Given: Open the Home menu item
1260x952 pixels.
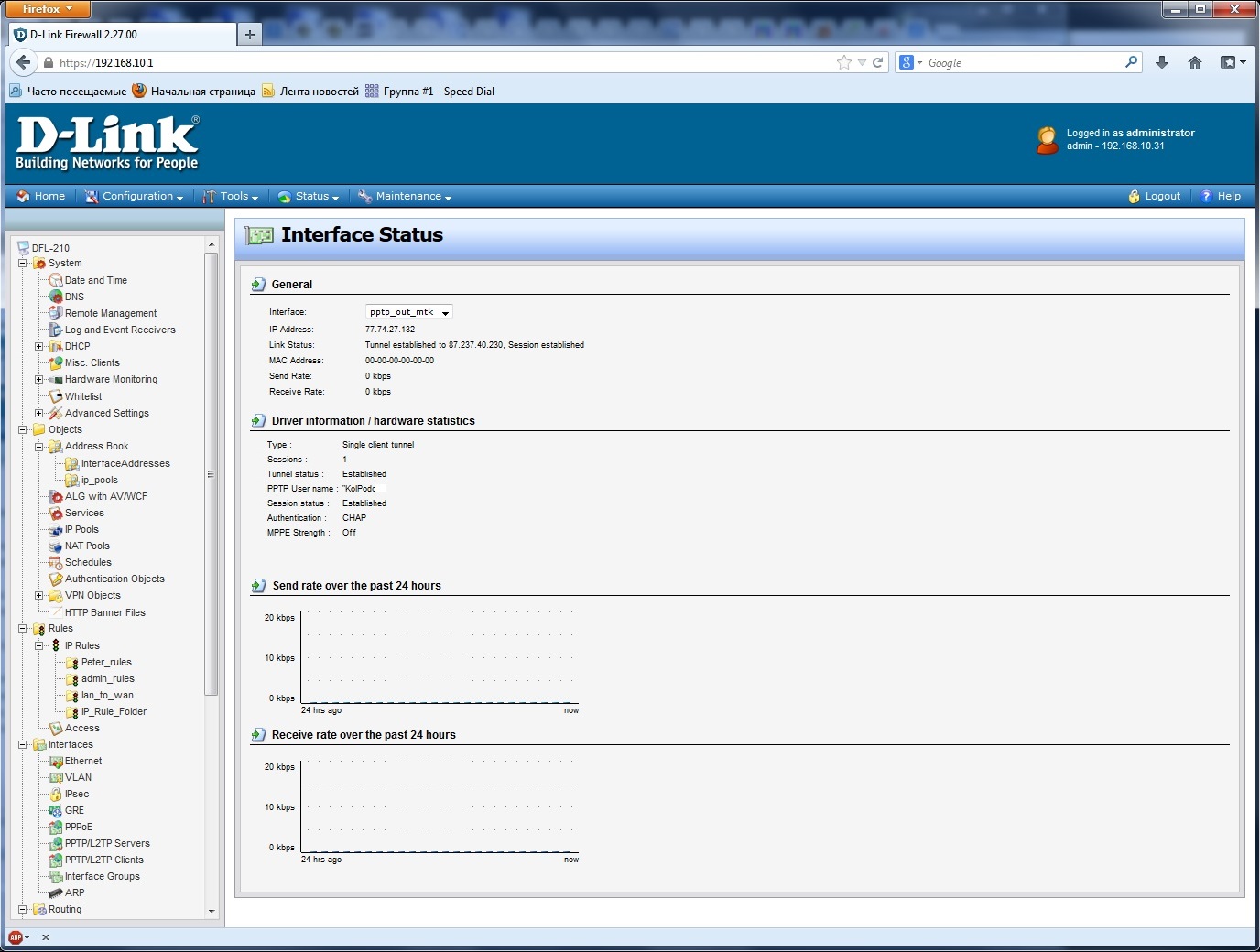Looking at the screenshot, I should click(x=41, y=196).
